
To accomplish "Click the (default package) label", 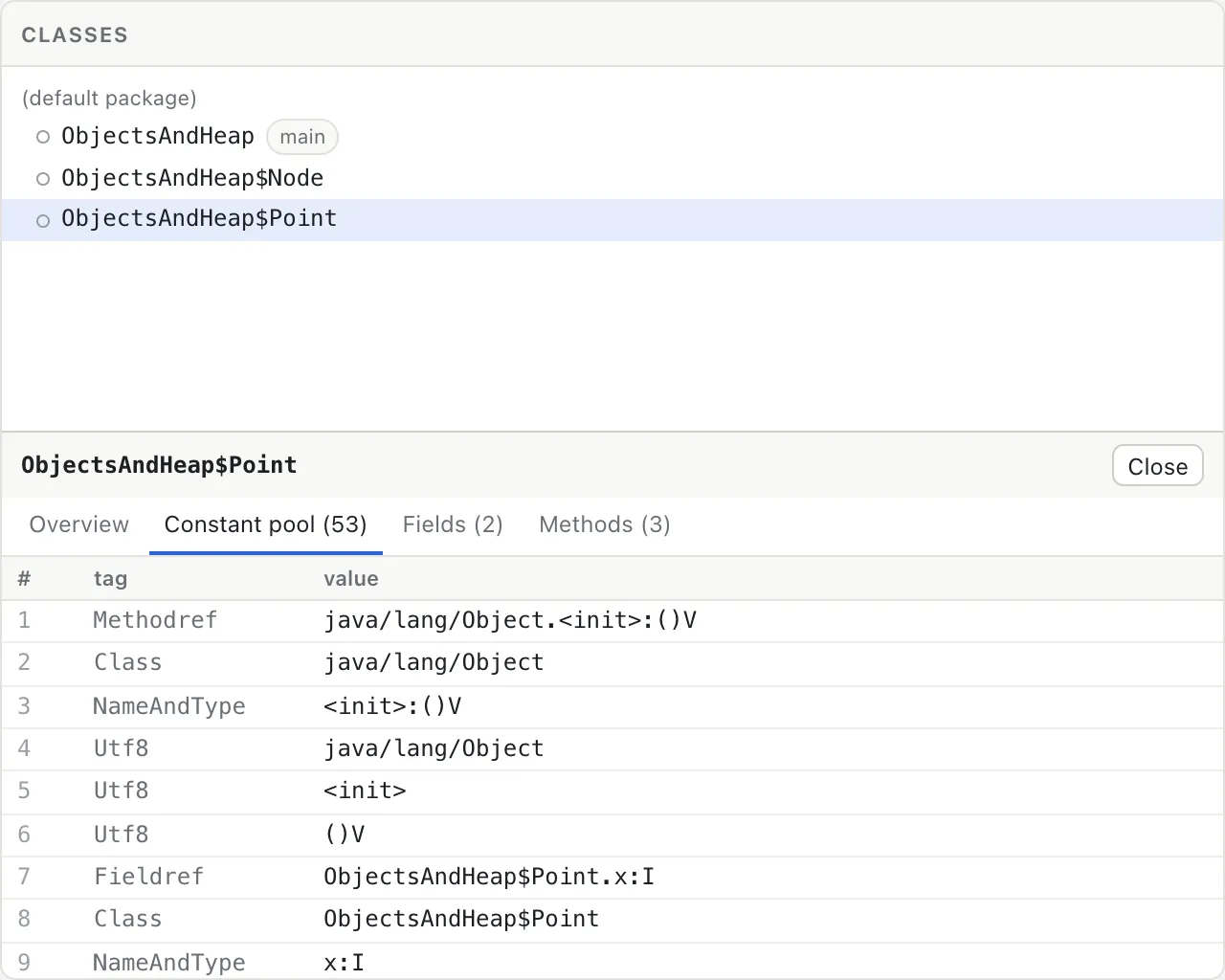I will tap(109, 99).
